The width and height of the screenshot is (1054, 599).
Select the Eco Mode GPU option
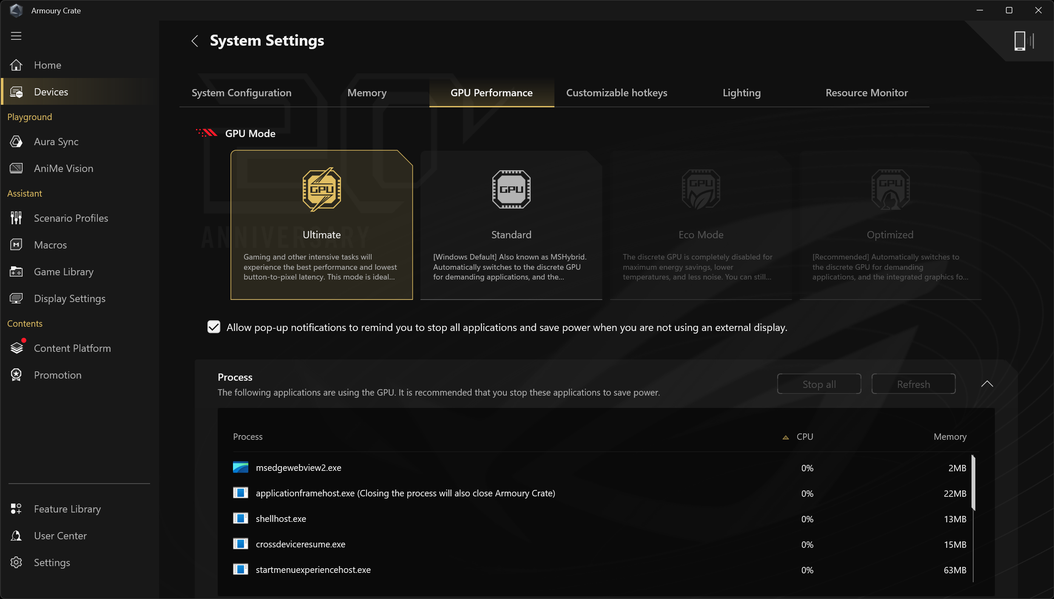(700, 225)
